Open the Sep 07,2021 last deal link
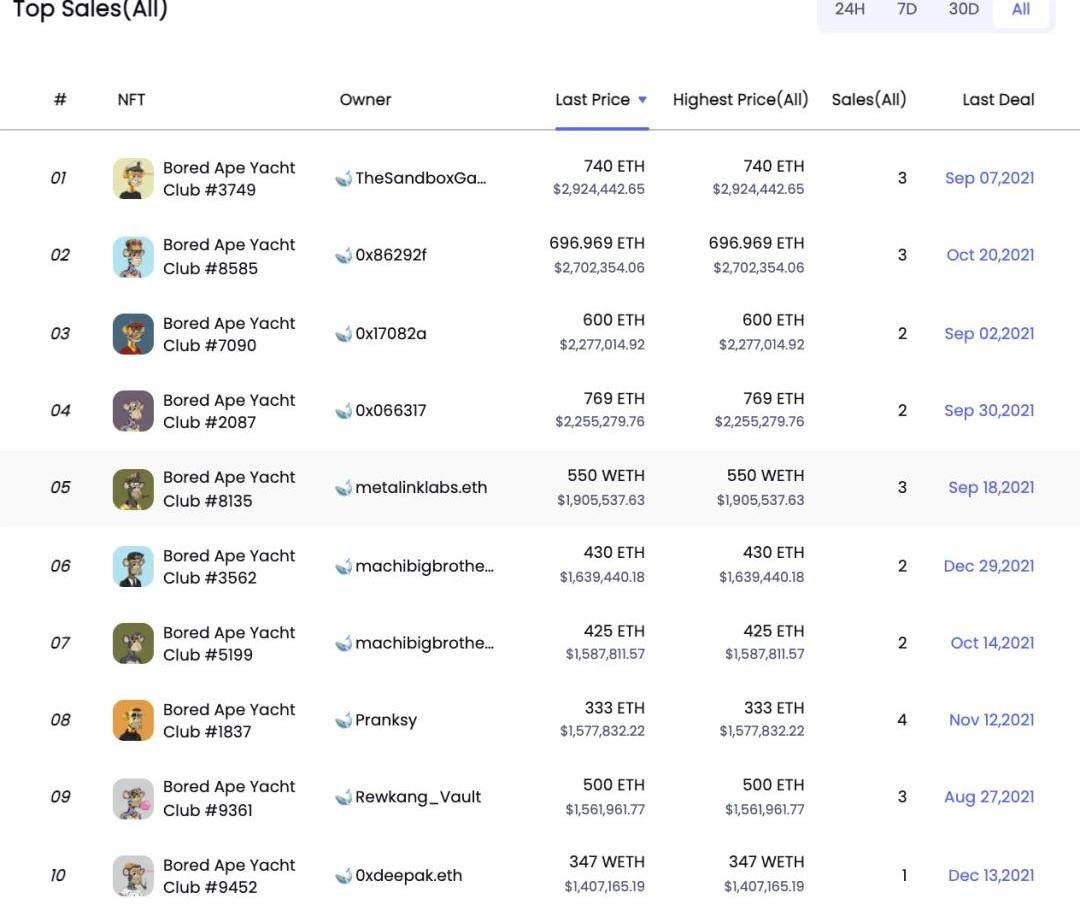This screenshot has height=904, width=1080. pos(989,178)
